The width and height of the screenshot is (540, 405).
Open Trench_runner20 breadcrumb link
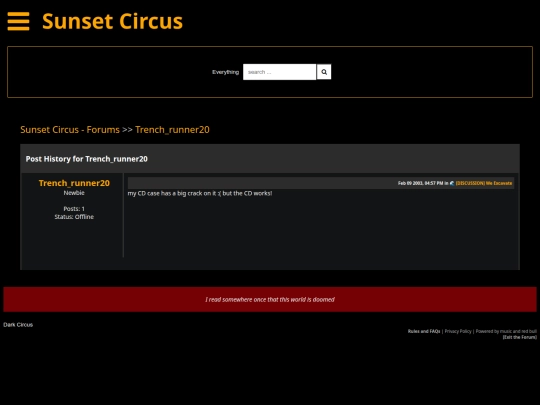click(x=172, y=129)
